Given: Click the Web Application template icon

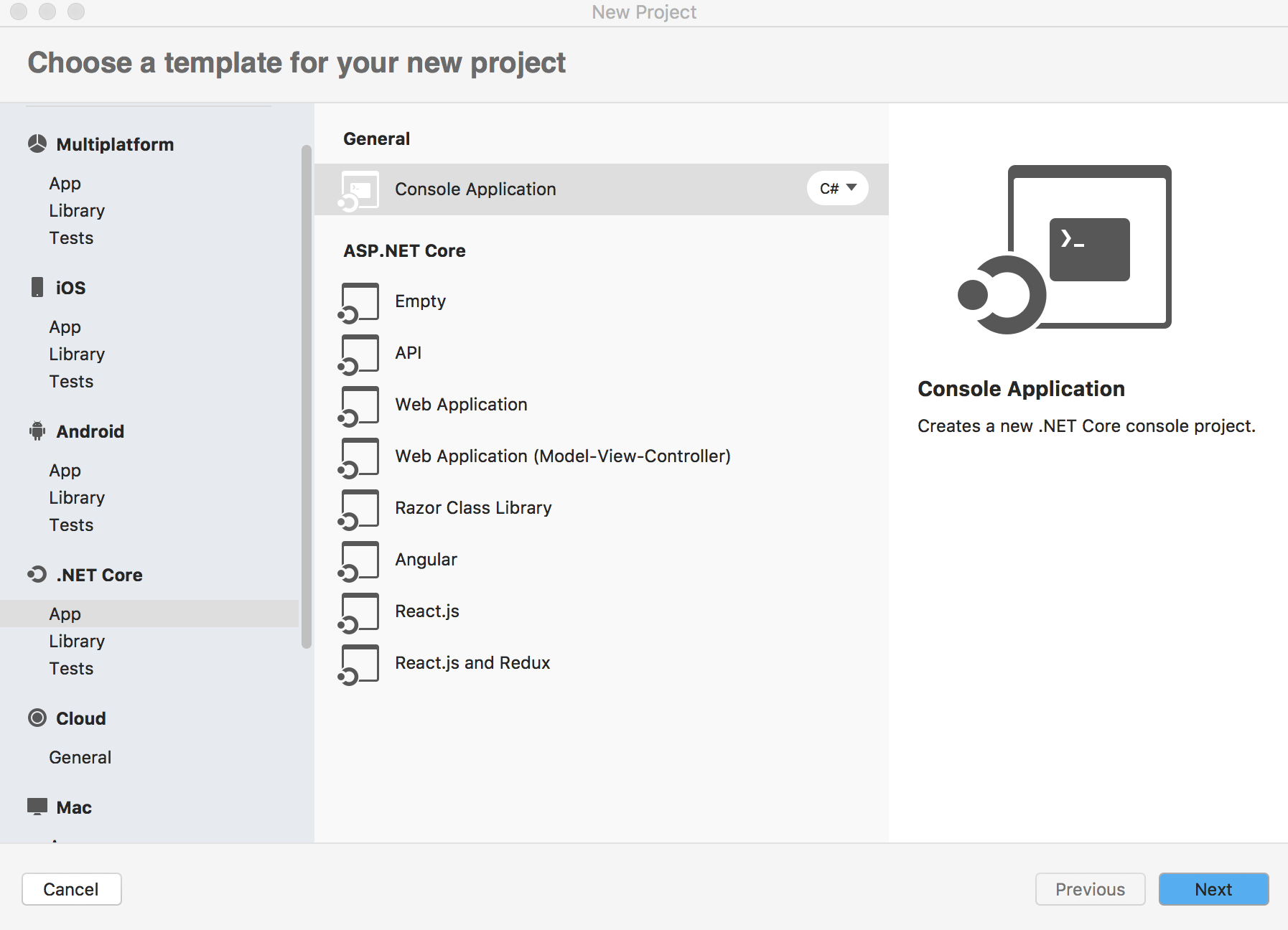Looking at the screenshot, I should (358, 406).
